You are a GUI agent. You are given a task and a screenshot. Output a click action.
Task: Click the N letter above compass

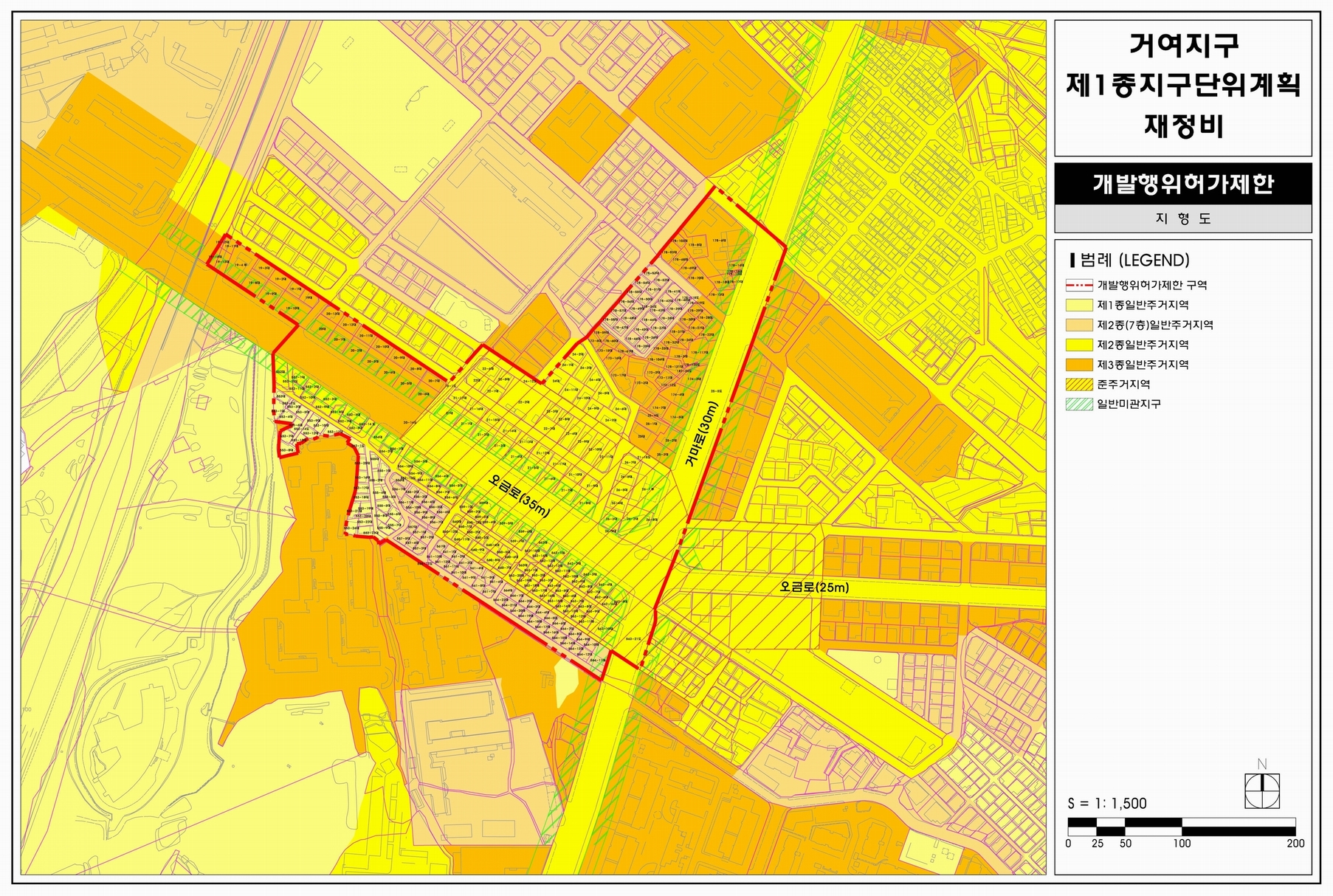point(1262,764)
